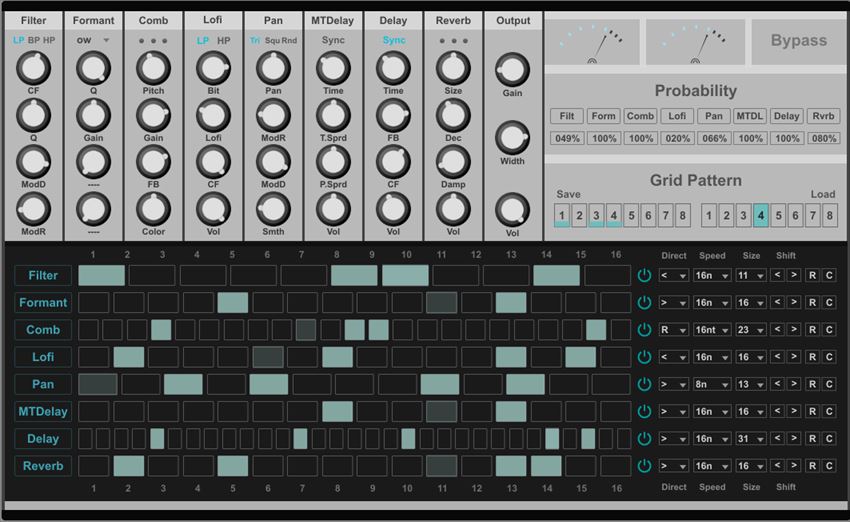Select HP mode in Filter section
The width and height of the screenshot is (850, 522).
[x=50, y=41]
